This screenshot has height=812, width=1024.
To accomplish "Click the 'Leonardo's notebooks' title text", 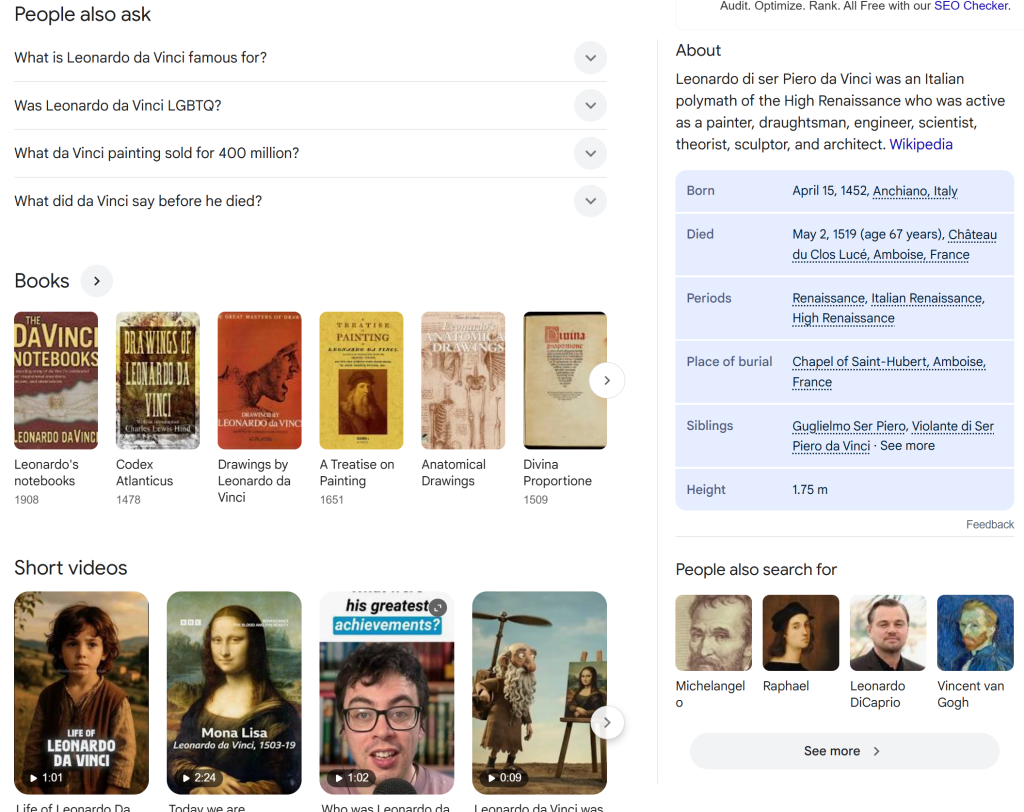I will (46, 472).
